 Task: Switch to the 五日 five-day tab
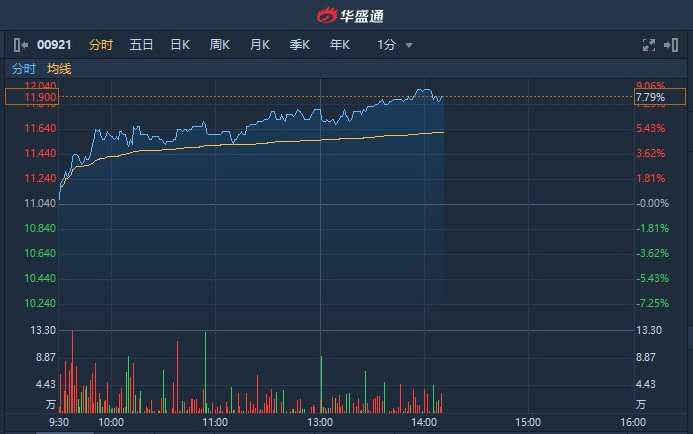pyautogui.click(x=141, y=45)
